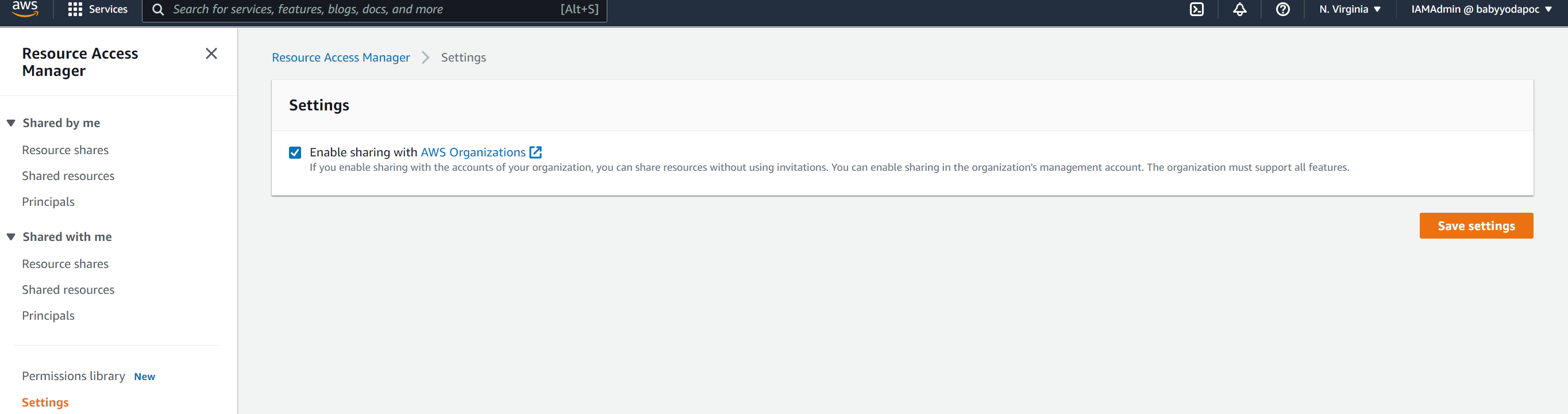Open Principals under Shared by me
This screenshot has width=1568, height=414.
(48, 201)
